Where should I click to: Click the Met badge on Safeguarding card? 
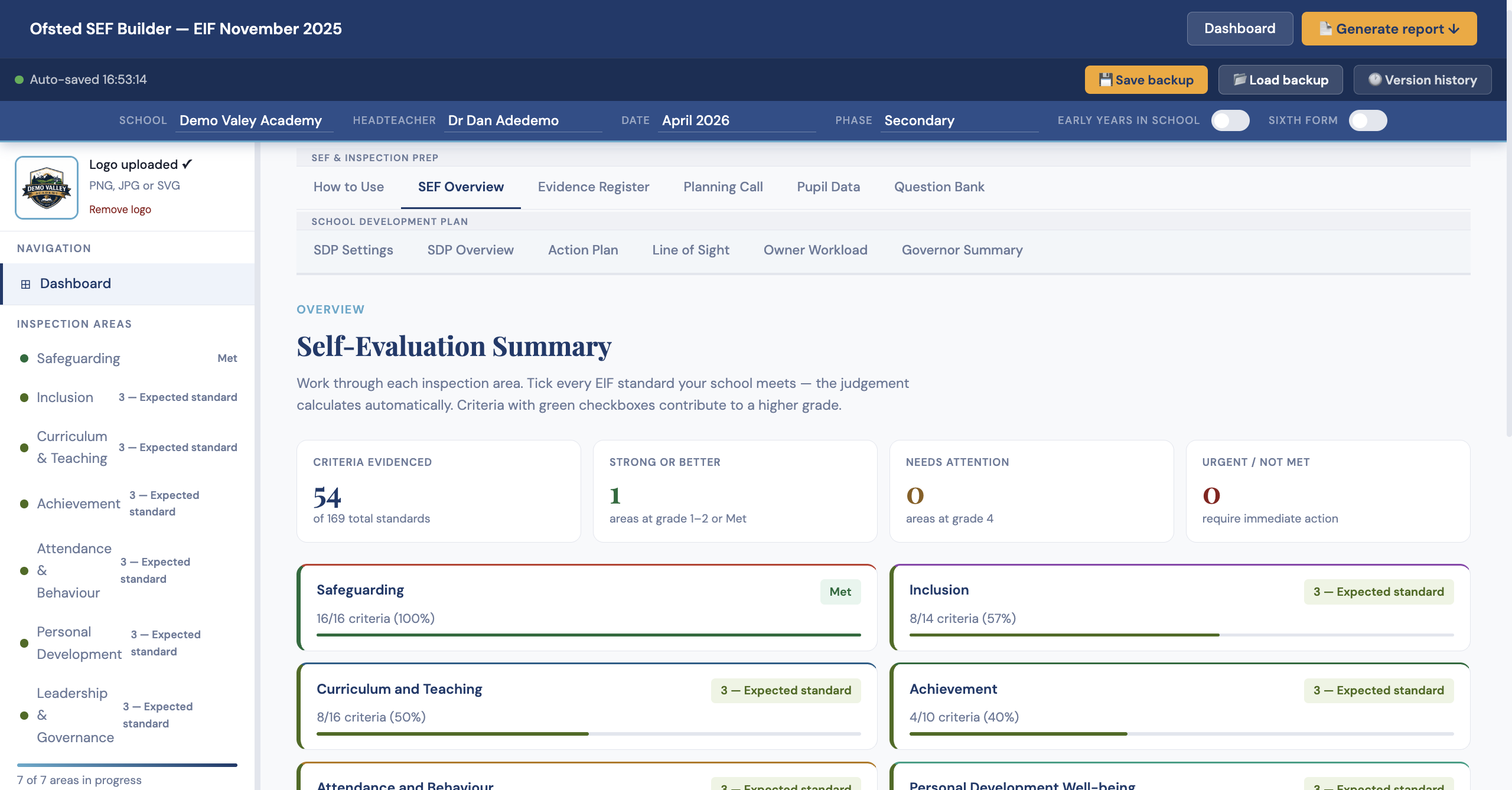(x=840, y=592)
